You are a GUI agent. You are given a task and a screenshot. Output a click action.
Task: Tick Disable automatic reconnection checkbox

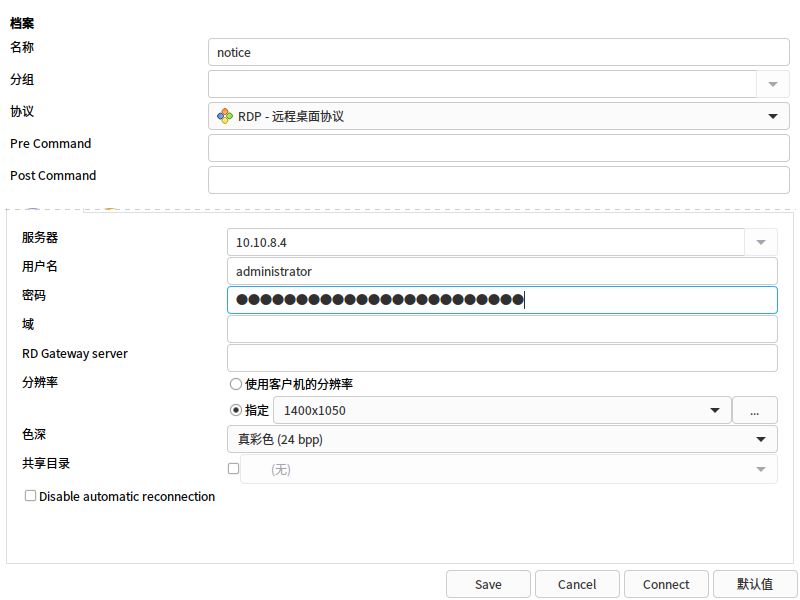[31, 496]
